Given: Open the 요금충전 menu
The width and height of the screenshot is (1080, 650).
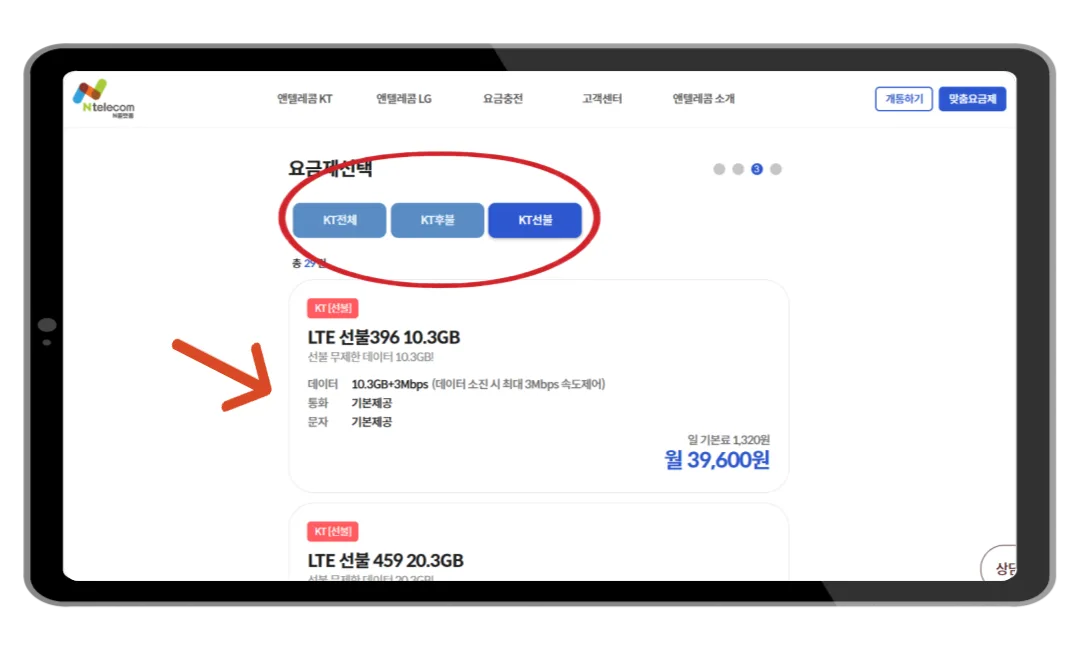Looking at the screenshot, I should [x=503, y=98].
